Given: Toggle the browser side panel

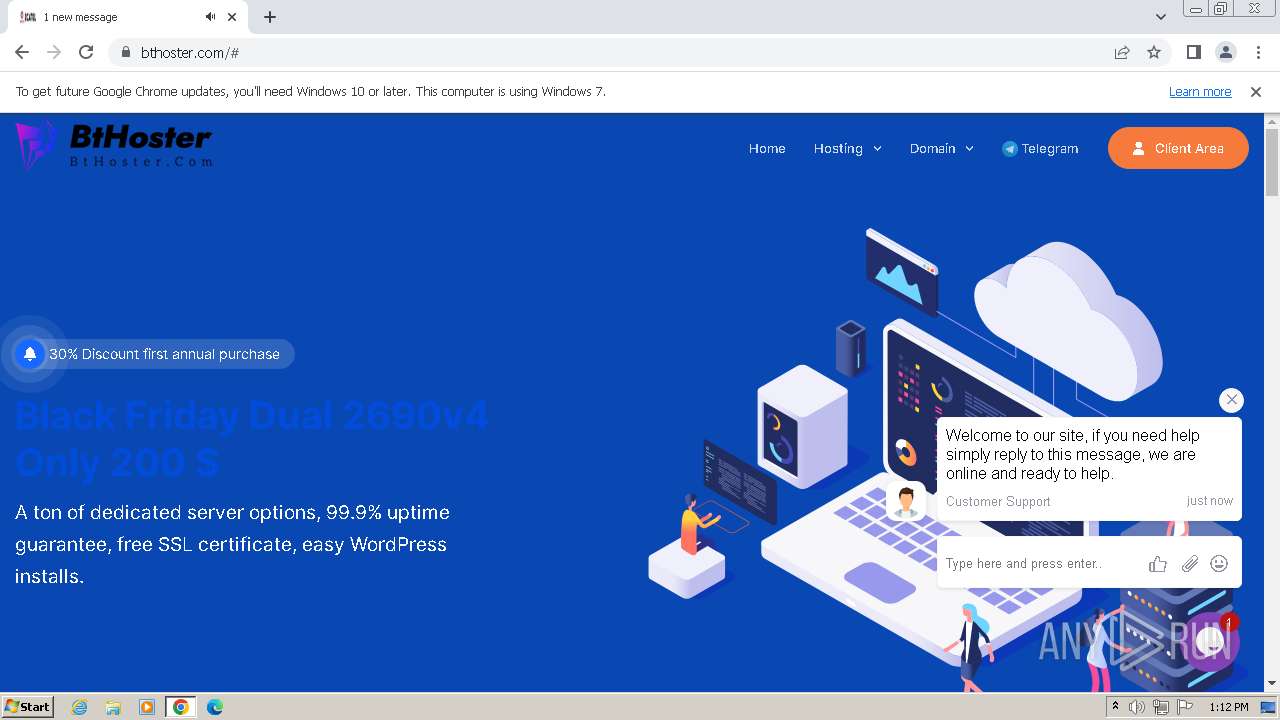Looking at the screenshot, I should click(1193, 52).
